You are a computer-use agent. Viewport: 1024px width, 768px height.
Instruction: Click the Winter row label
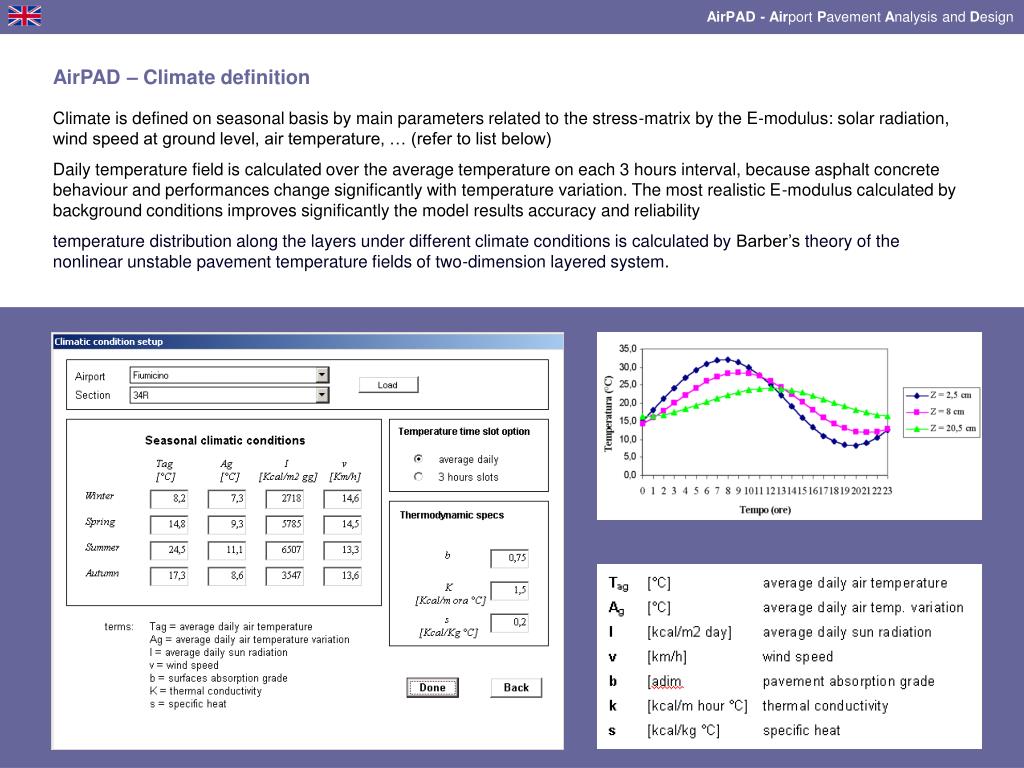99,496
